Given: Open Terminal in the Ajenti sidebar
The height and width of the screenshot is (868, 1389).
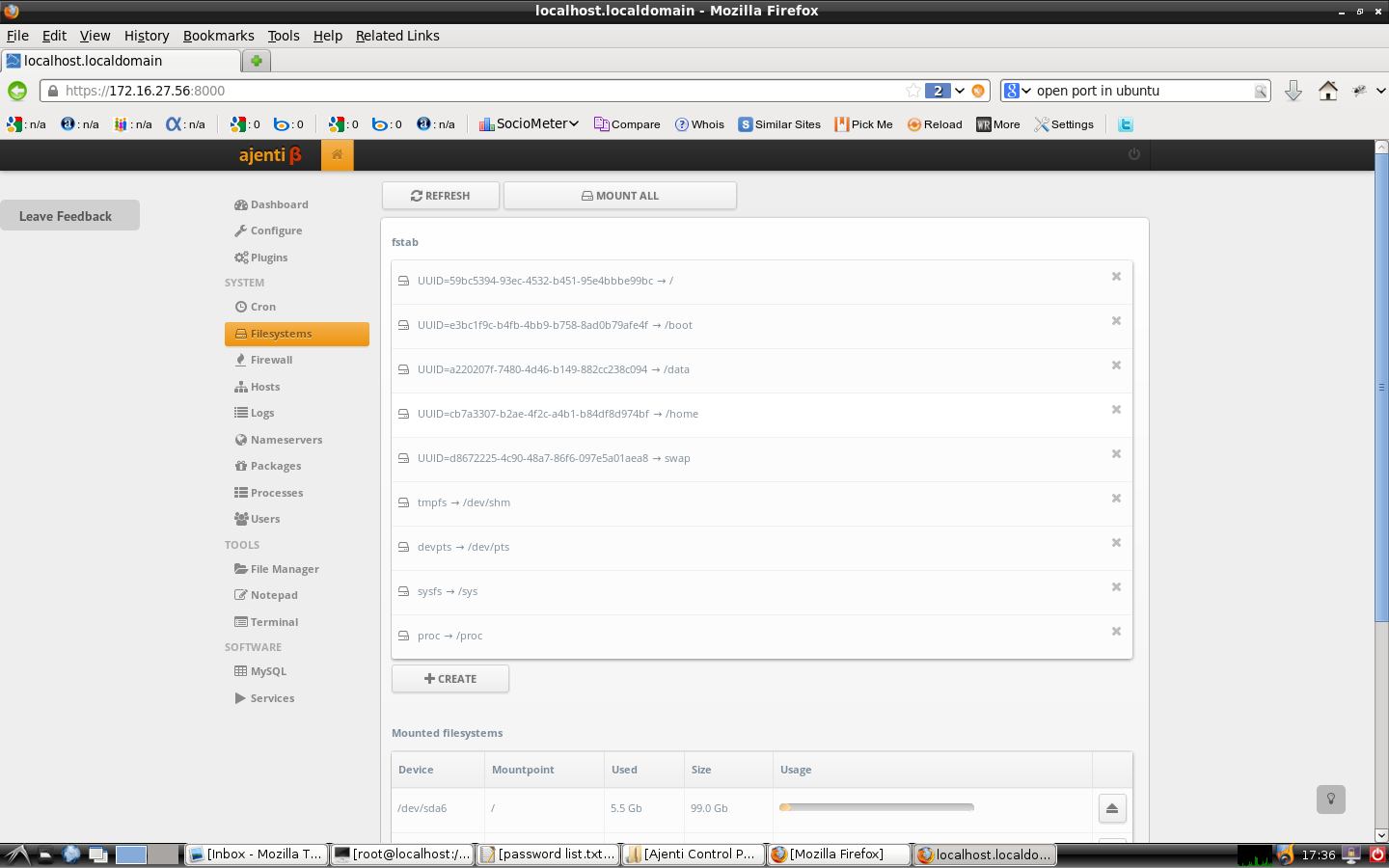Looking at the screenshot, I should tap(274, 622).
